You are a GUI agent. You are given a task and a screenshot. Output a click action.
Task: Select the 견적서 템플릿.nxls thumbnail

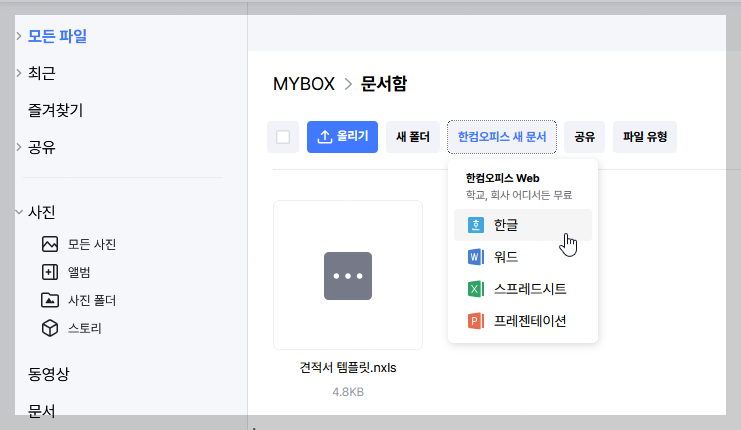348,275
